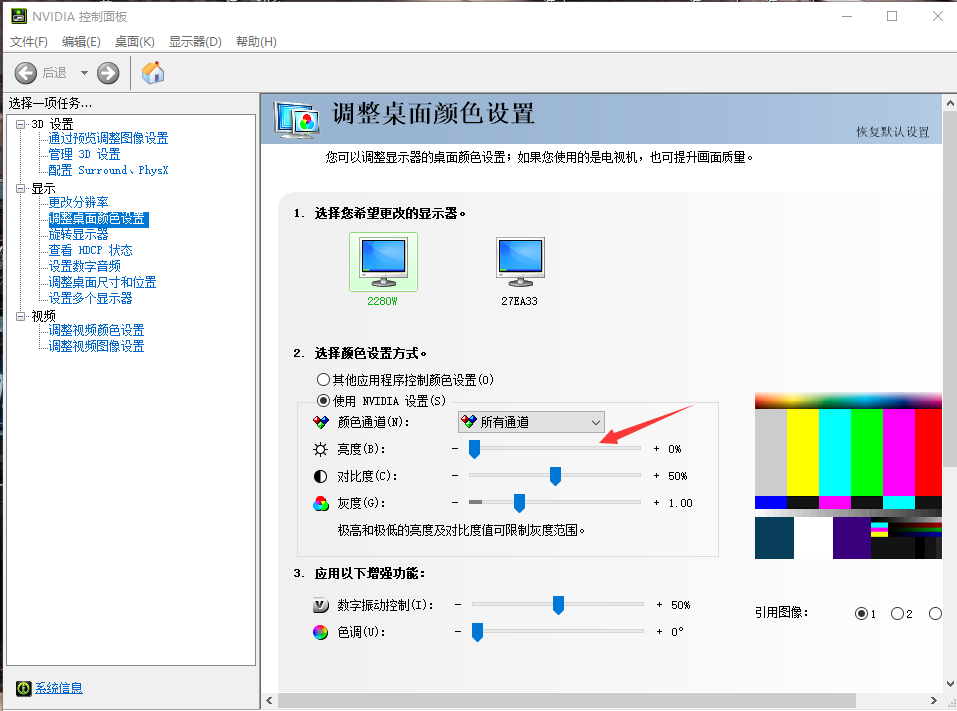Click the Back arrow toolbar icon
This screenshot has width=957, height=711.
(x=26, y=73)
